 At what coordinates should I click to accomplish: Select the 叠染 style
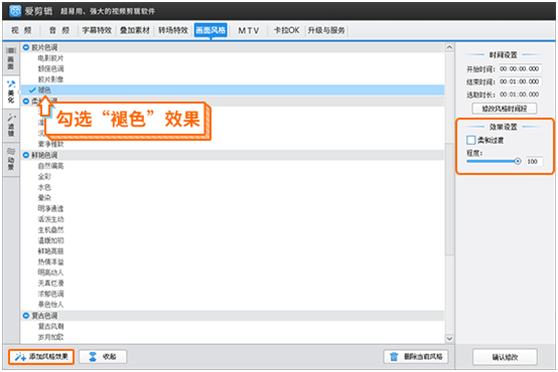point(44,198)
